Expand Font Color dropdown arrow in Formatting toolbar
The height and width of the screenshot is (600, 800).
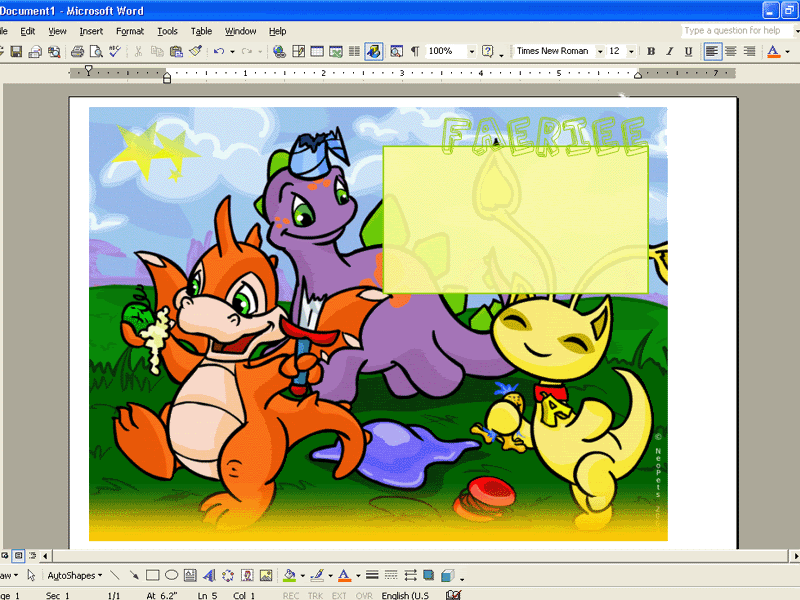click(x=787, y=51)
